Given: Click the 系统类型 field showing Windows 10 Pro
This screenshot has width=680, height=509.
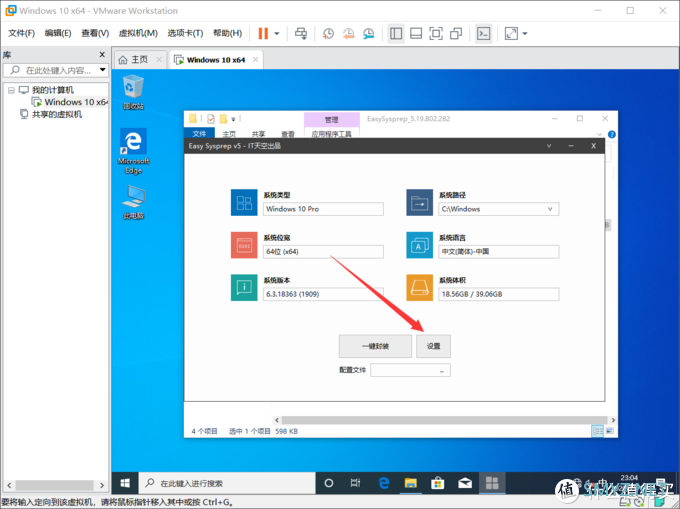Looking at the screenshot, I should pos(323,209).
